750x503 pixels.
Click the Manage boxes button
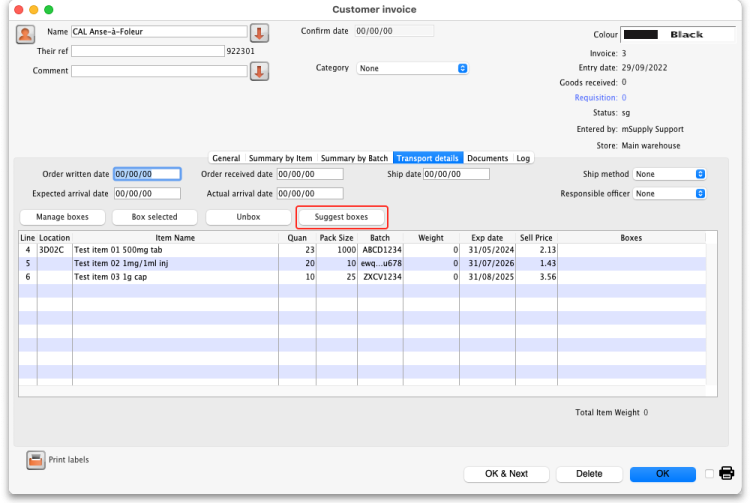[x=62, y=217]
